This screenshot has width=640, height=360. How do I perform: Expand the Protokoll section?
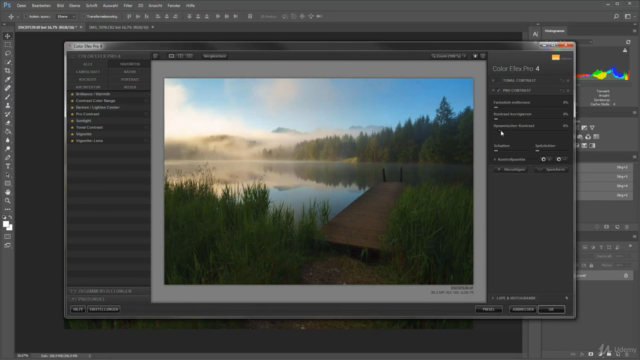(109, 299)
